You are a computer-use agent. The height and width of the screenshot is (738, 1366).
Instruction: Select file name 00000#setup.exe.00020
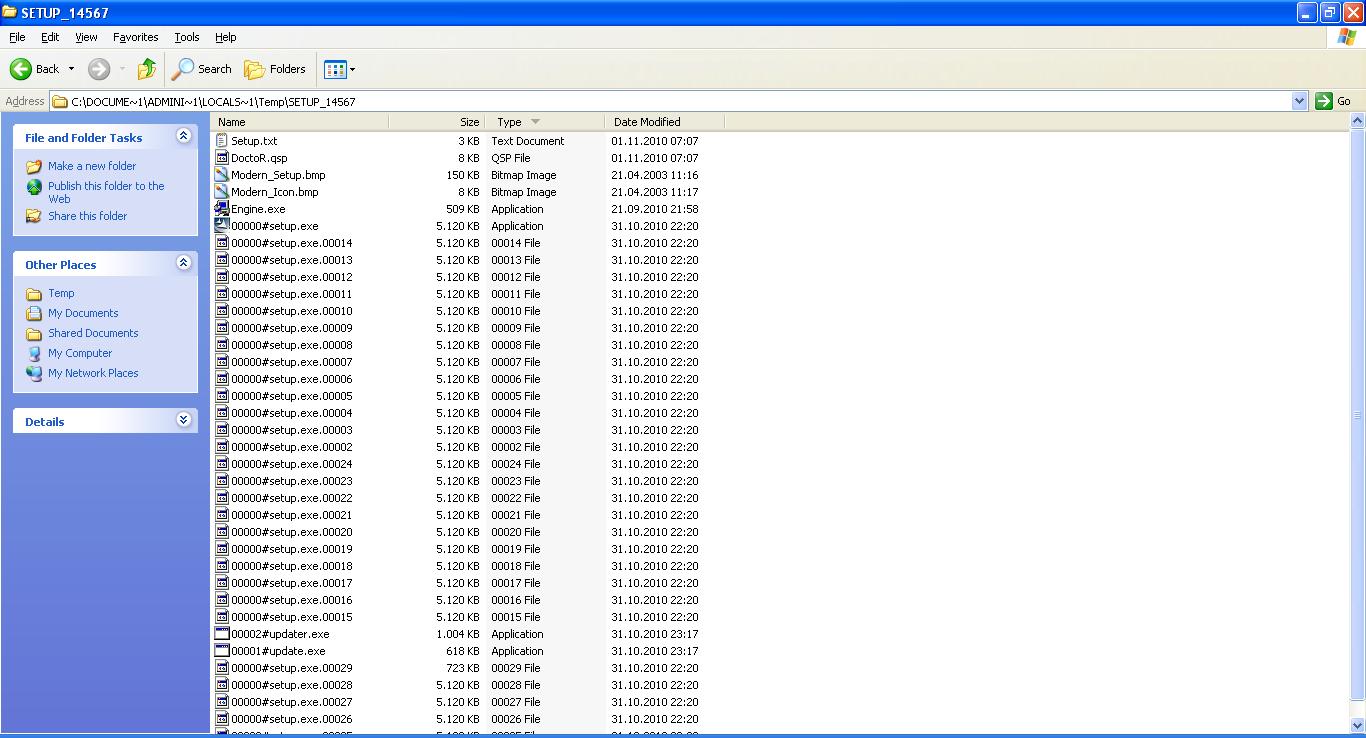tap(292, 532)
